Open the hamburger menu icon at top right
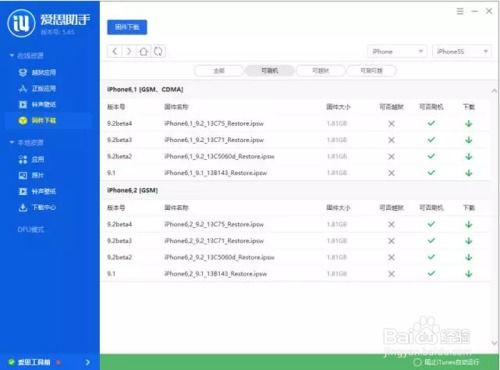Image resolution: width=500 pixels, height=370 pixels. pyautogui.click(x=460, y=11)
